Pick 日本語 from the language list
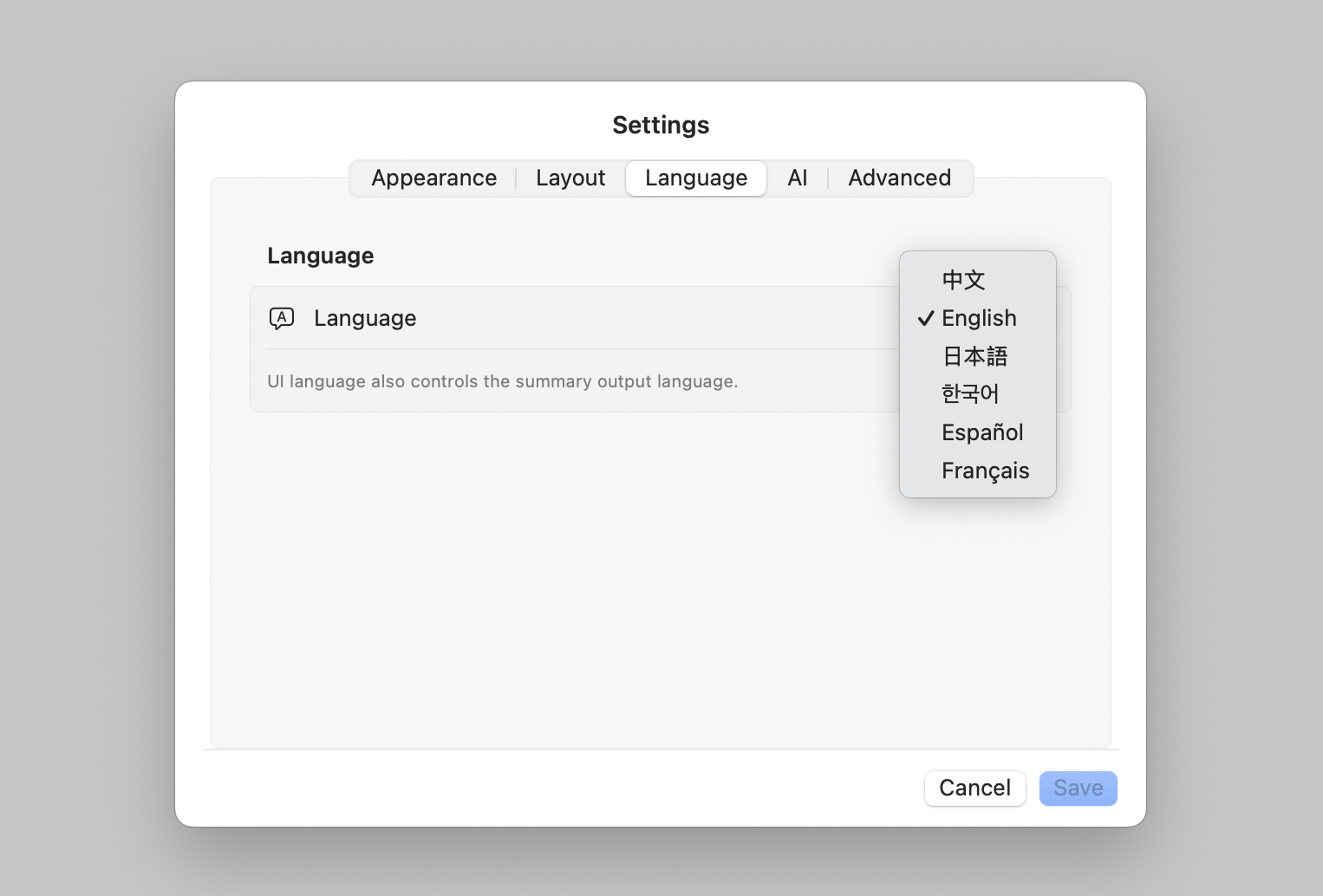Viewport: 1323px width, 896px height. [x=974, y=356]
